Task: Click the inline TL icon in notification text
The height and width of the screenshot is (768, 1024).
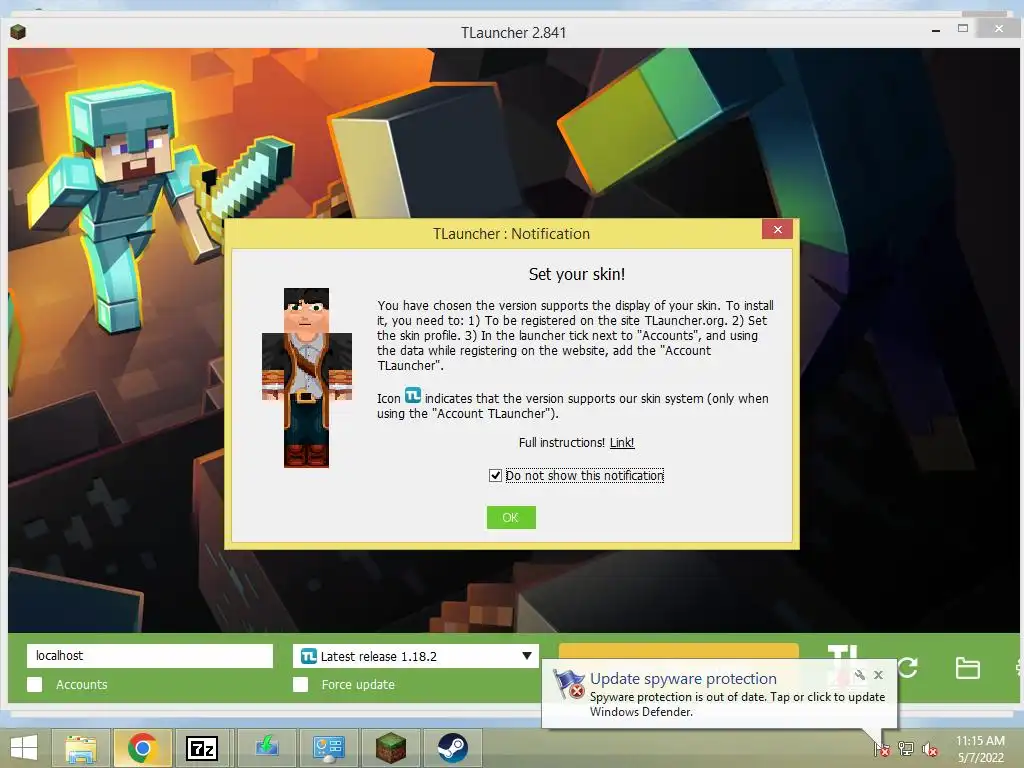Action: click(x=413, y=395)
